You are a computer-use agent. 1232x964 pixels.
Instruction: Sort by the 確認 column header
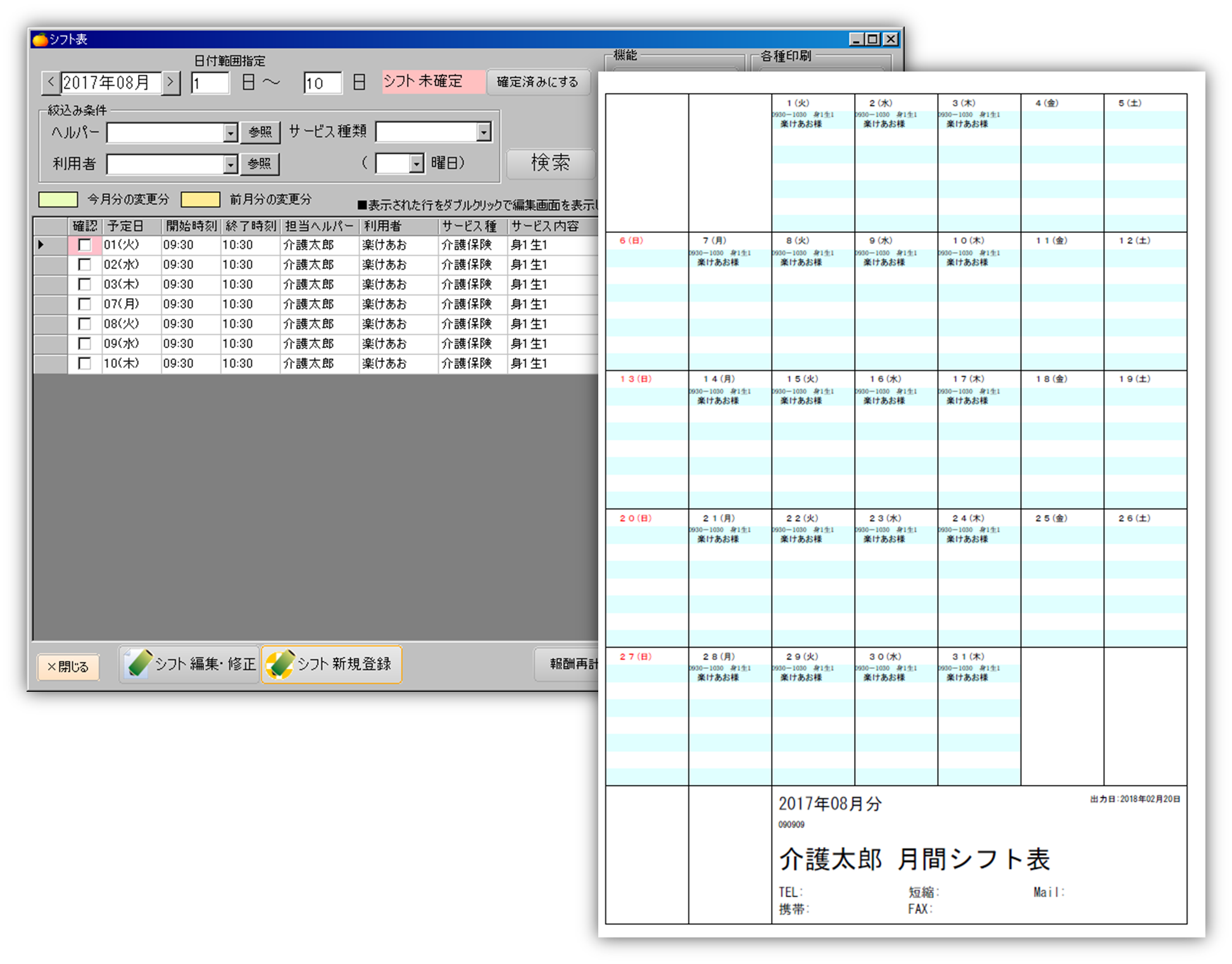(x=85, y=226)
